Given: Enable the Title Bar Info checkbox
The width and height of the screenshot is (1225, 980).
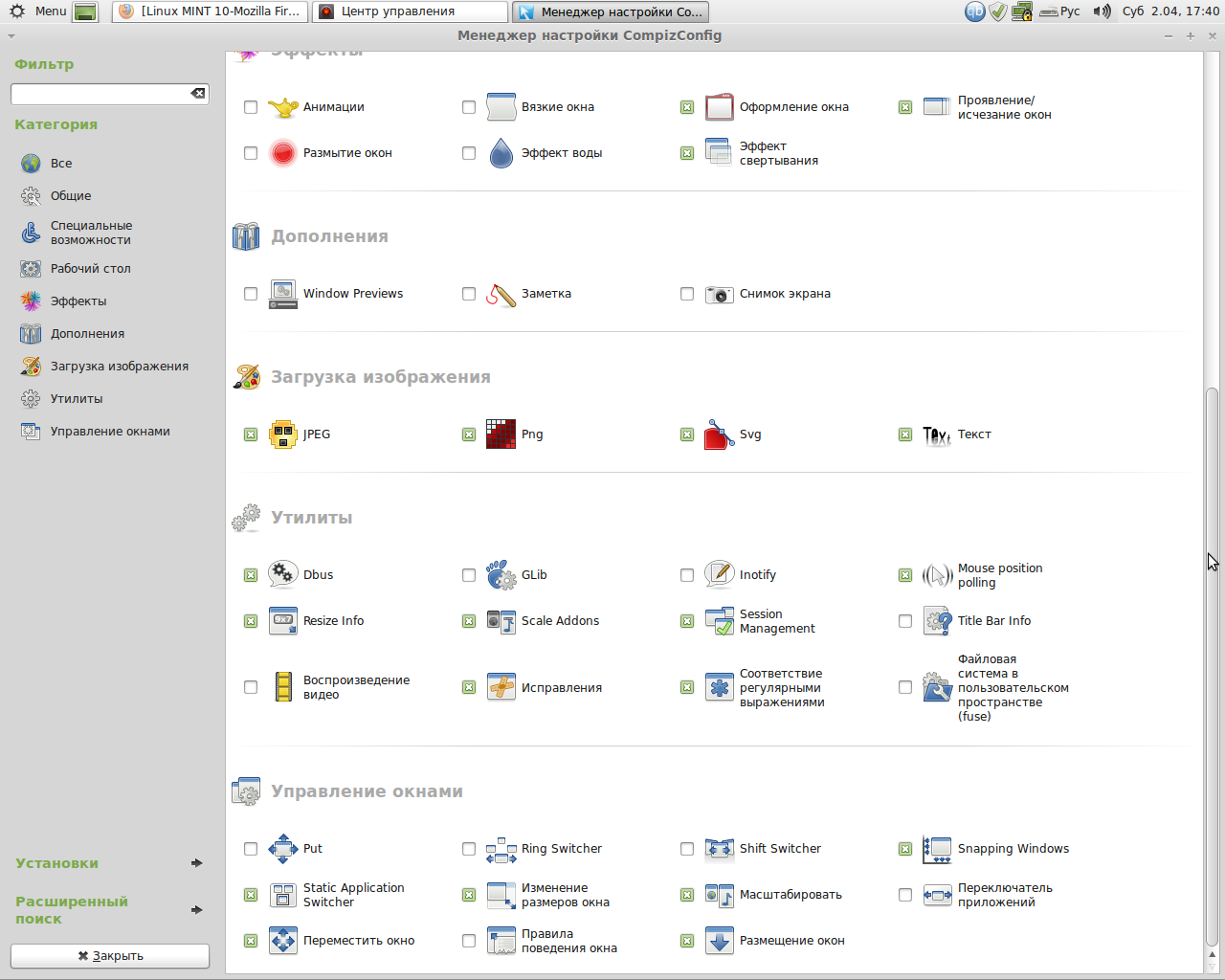Looking at the screenshot, I should 905,621.
